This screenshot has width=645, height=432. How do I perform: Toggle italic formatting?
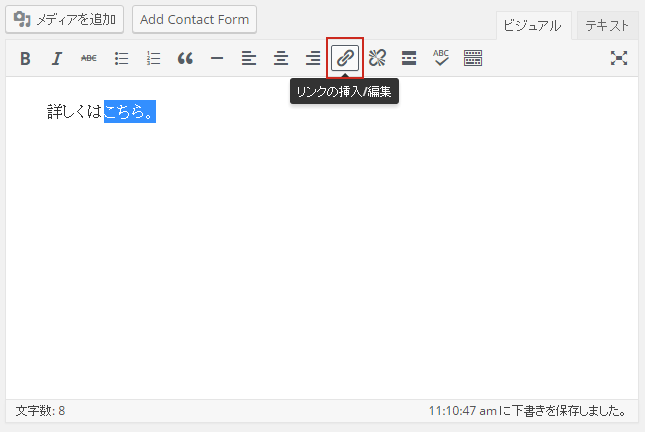click(57, 58)
